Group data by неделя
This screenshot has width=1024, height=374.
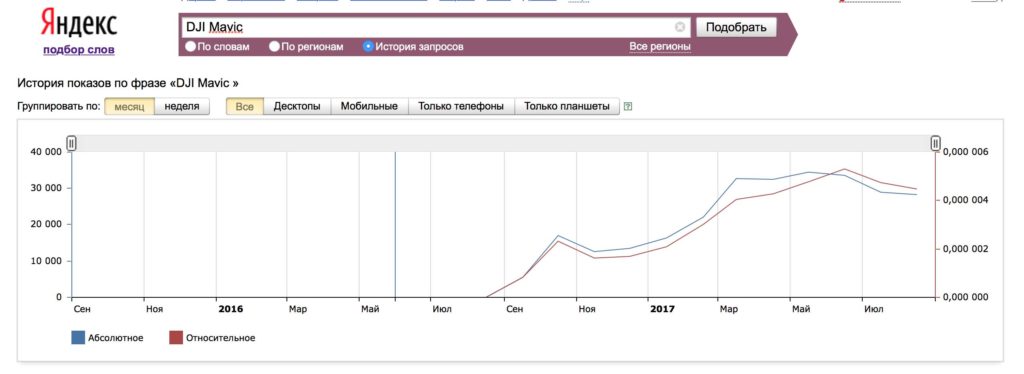(x=182, y=106)
